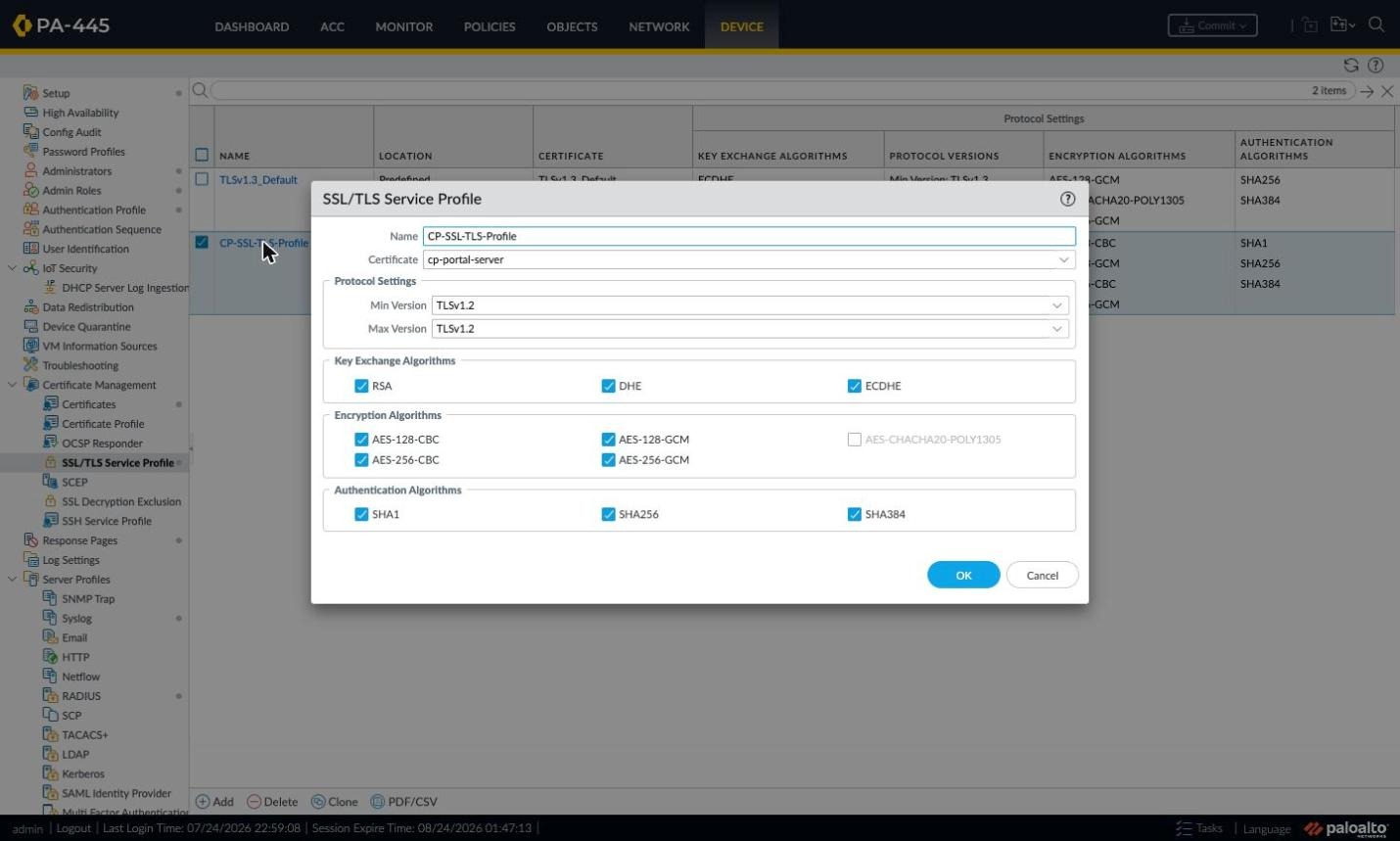Click the Troubleshooting tools icon
The image size is (1400, 841).
pos(30,365)
